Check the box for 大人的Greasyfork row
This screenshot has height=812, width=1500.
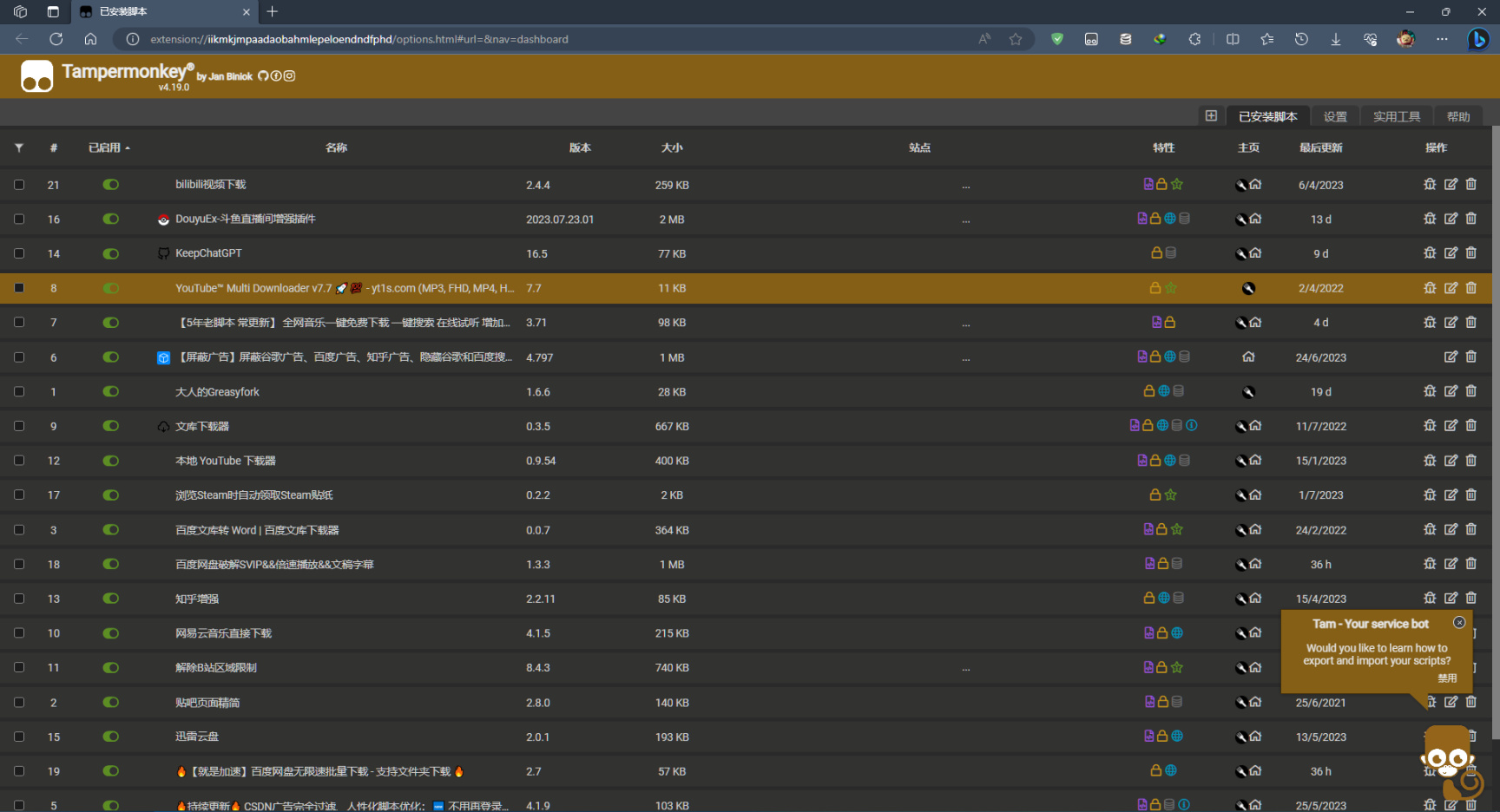click(x=19, y=392)
